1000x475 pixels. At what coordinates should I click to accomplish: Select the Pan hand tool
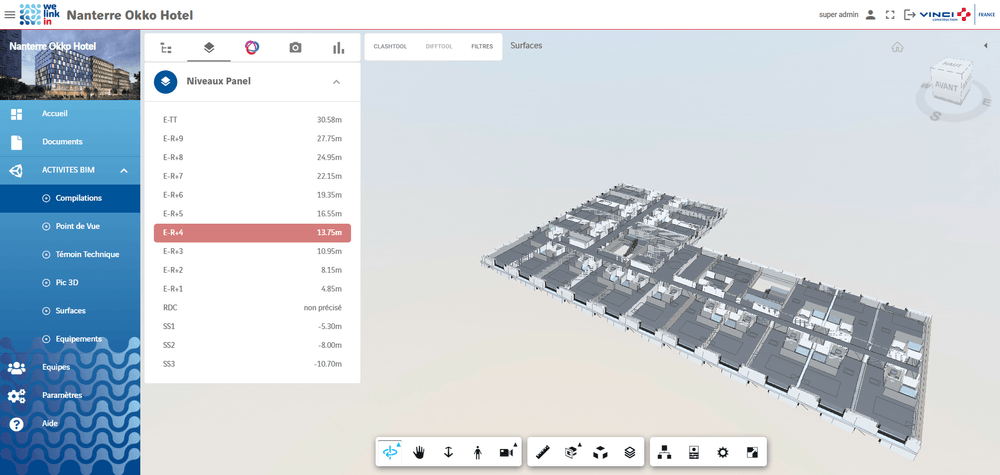[419, 452]
